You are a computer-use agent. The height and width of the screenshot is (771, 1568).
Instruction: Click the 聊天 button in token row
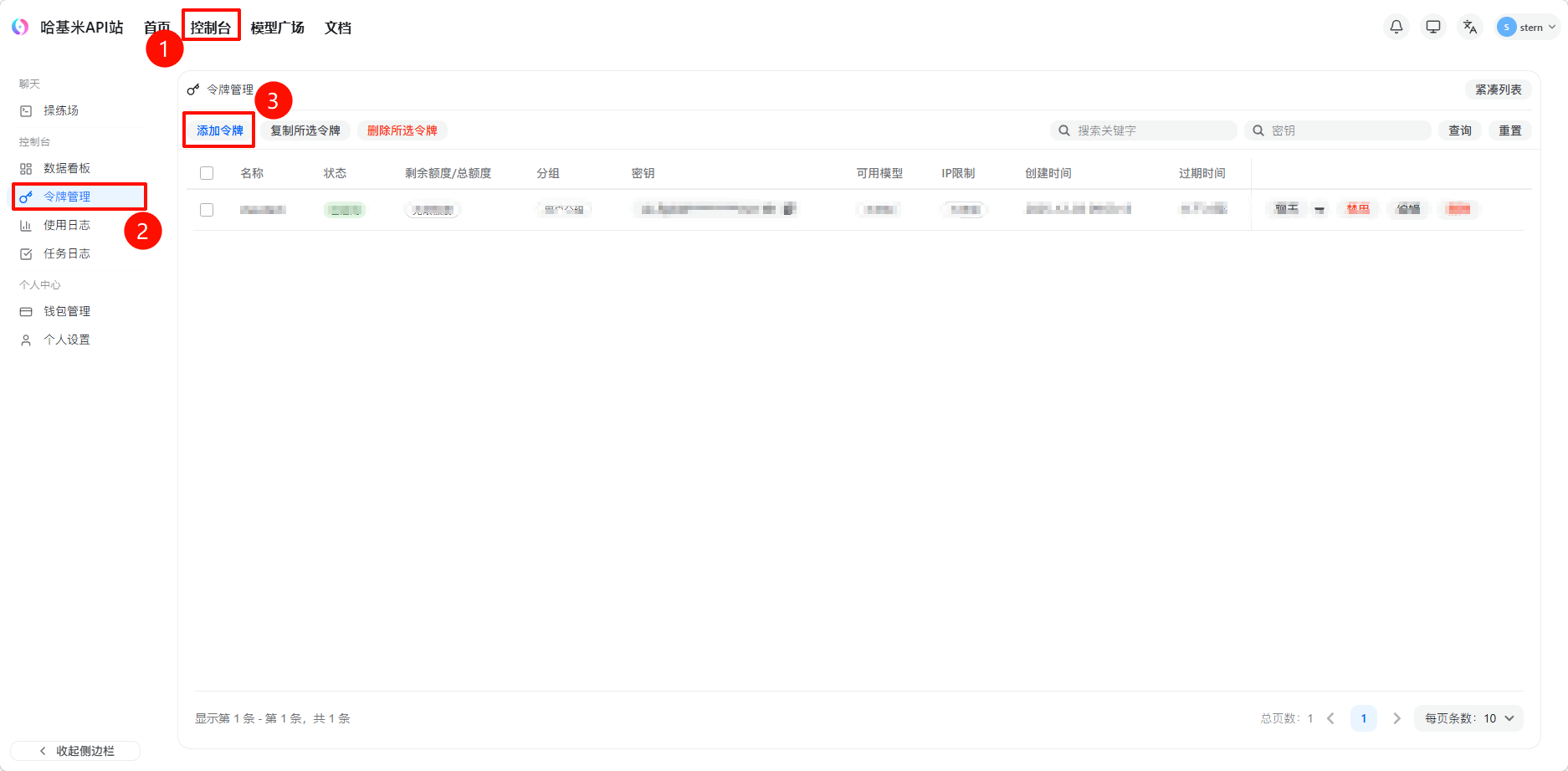(x=1287, y=209)
